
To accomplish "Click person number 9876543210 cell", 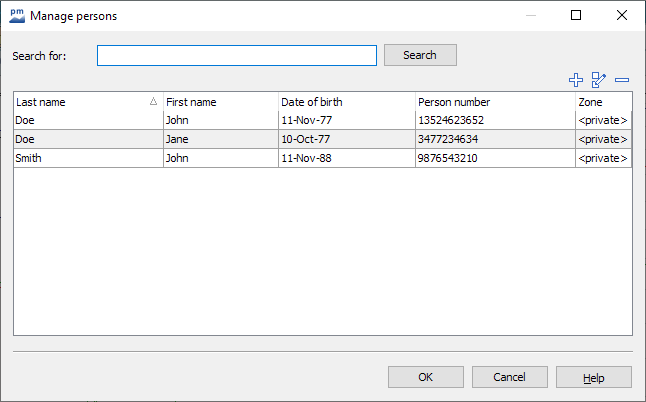I will 494,158.
